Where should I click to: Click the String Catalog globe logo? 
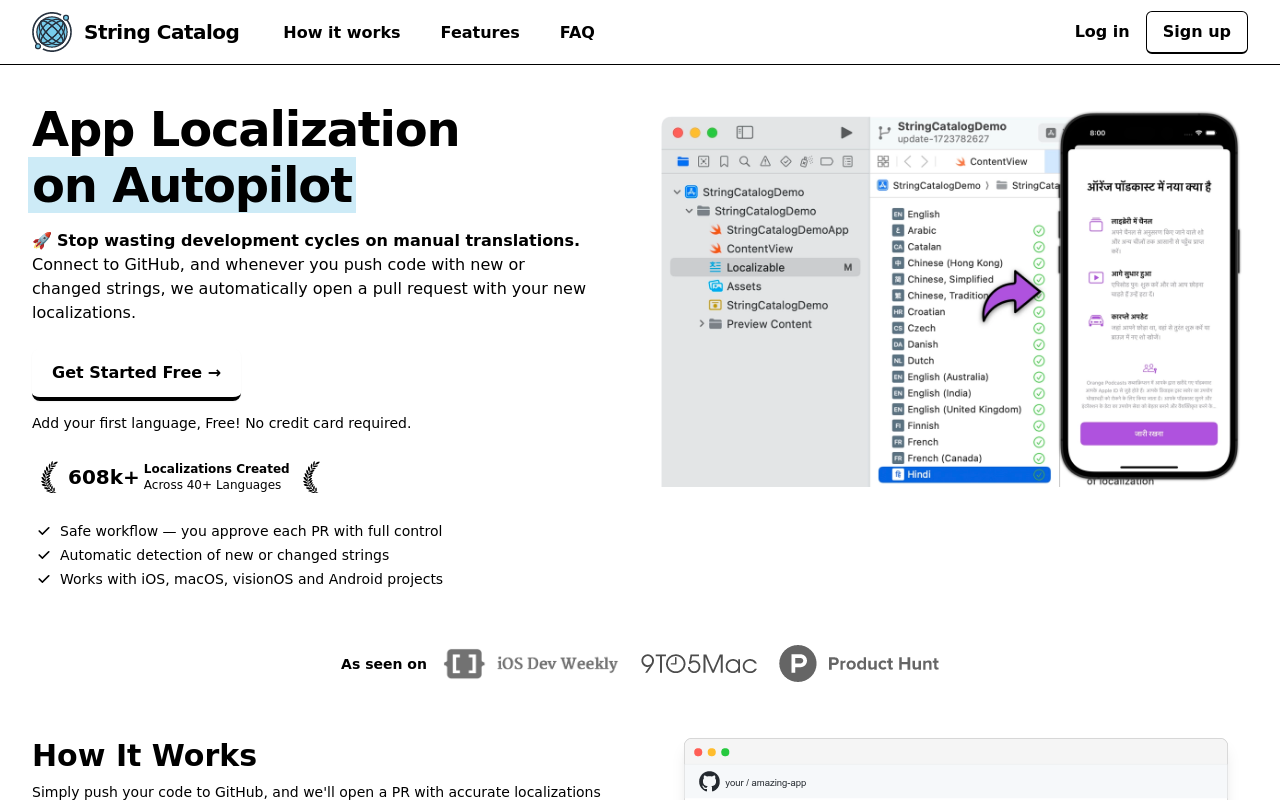coord(52,32)
